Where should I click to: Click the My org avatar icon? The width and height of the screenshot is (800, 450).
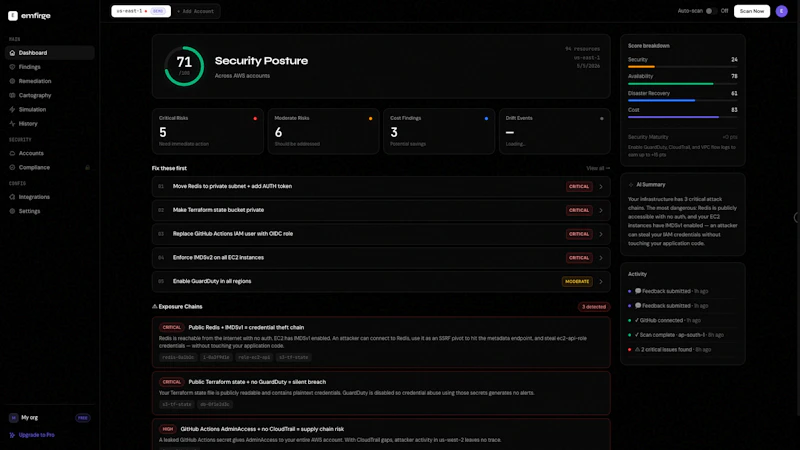pos(13,417)
